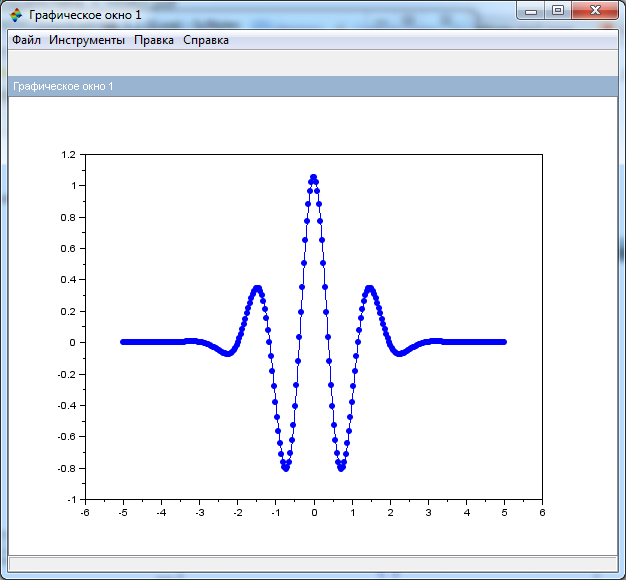Viewport: 626px width, 580px height.
Task: Click the Scilab icon in title bar
Action: [x=16, y=15]
